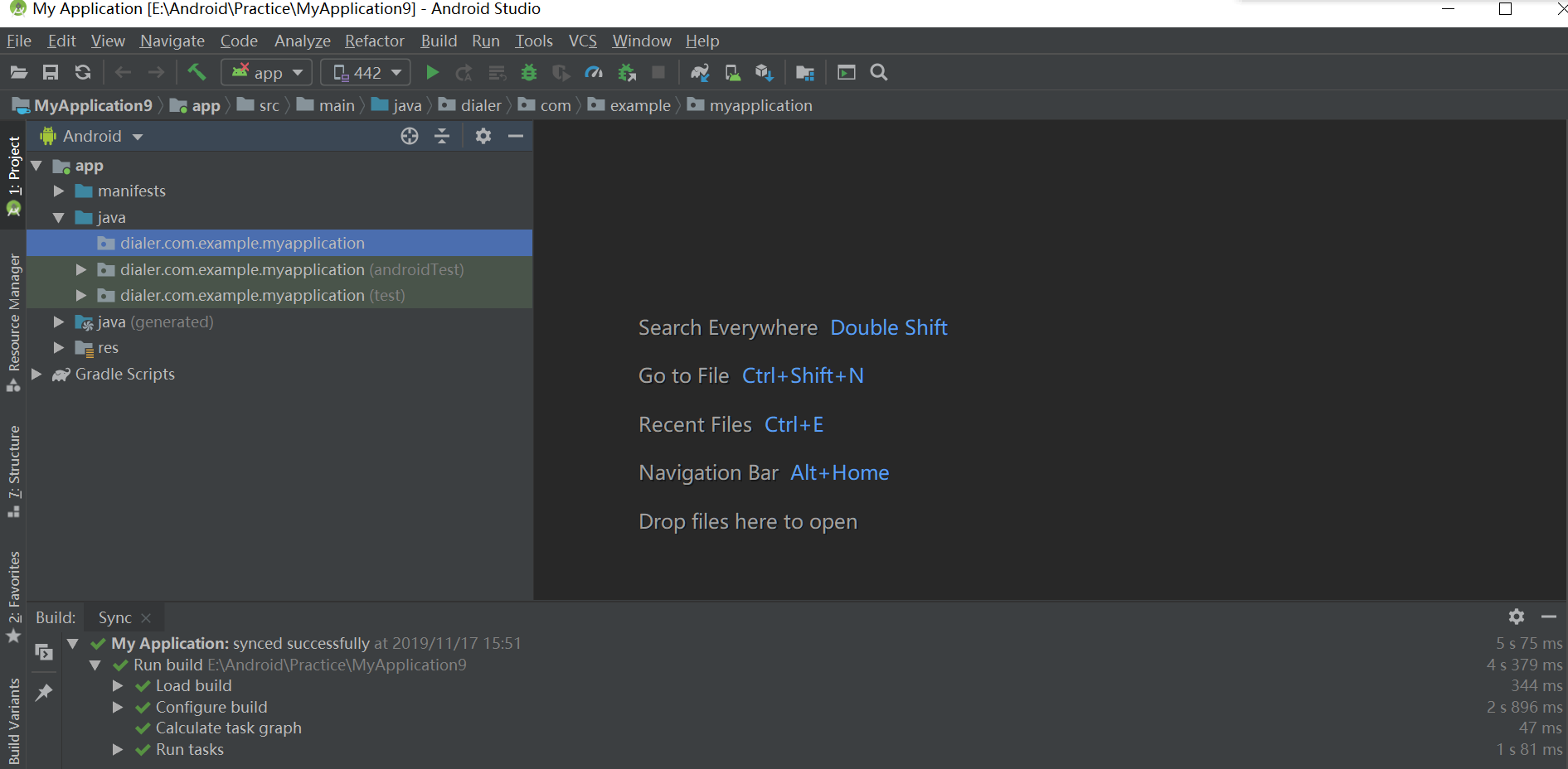This screenshot has width=1568, height=769.
Task: Open the SDK Manager toolbar icon
Action: click(764, 72)
